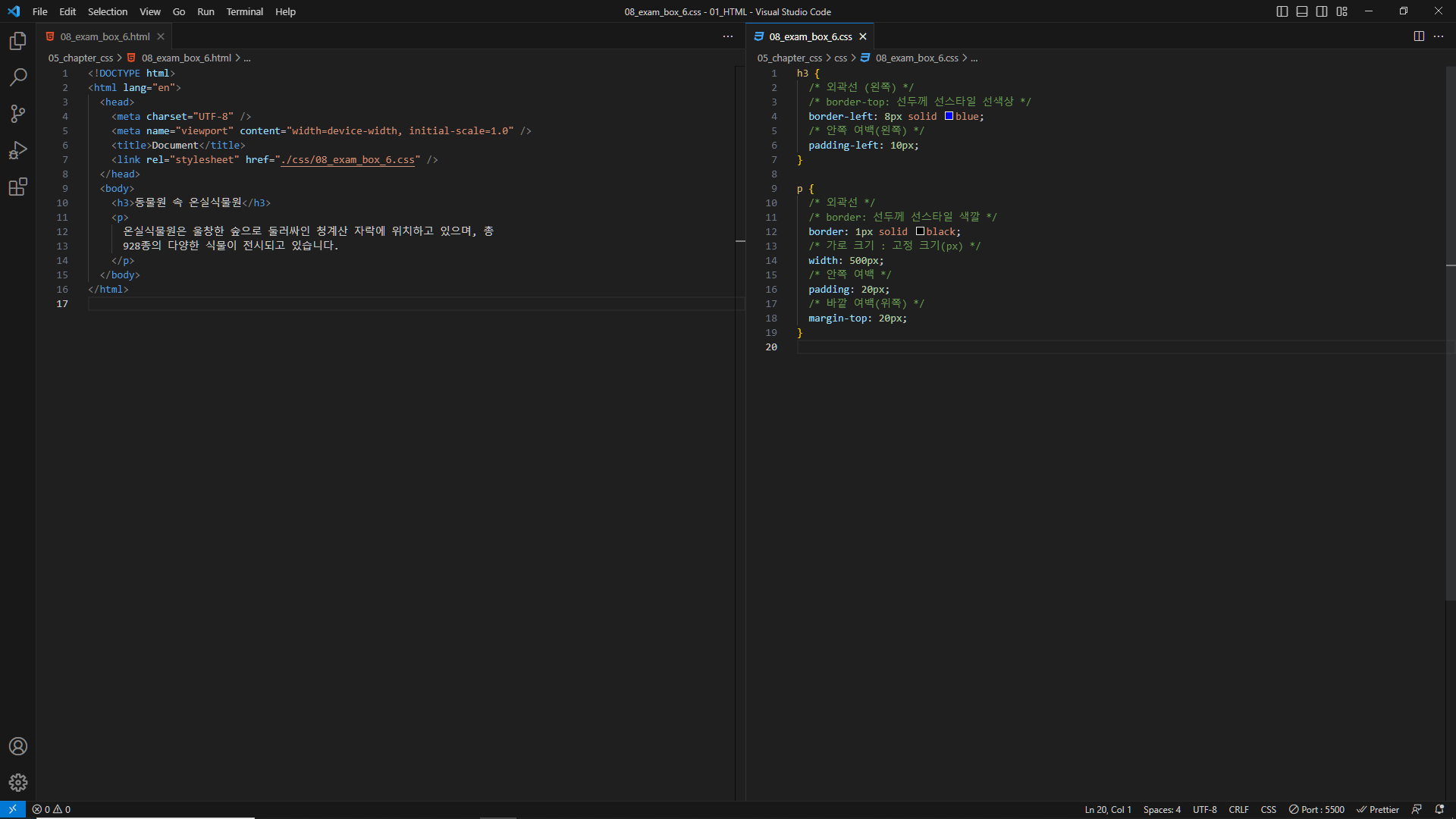Open left editor's More Actions ellipsis

point(728,36)
